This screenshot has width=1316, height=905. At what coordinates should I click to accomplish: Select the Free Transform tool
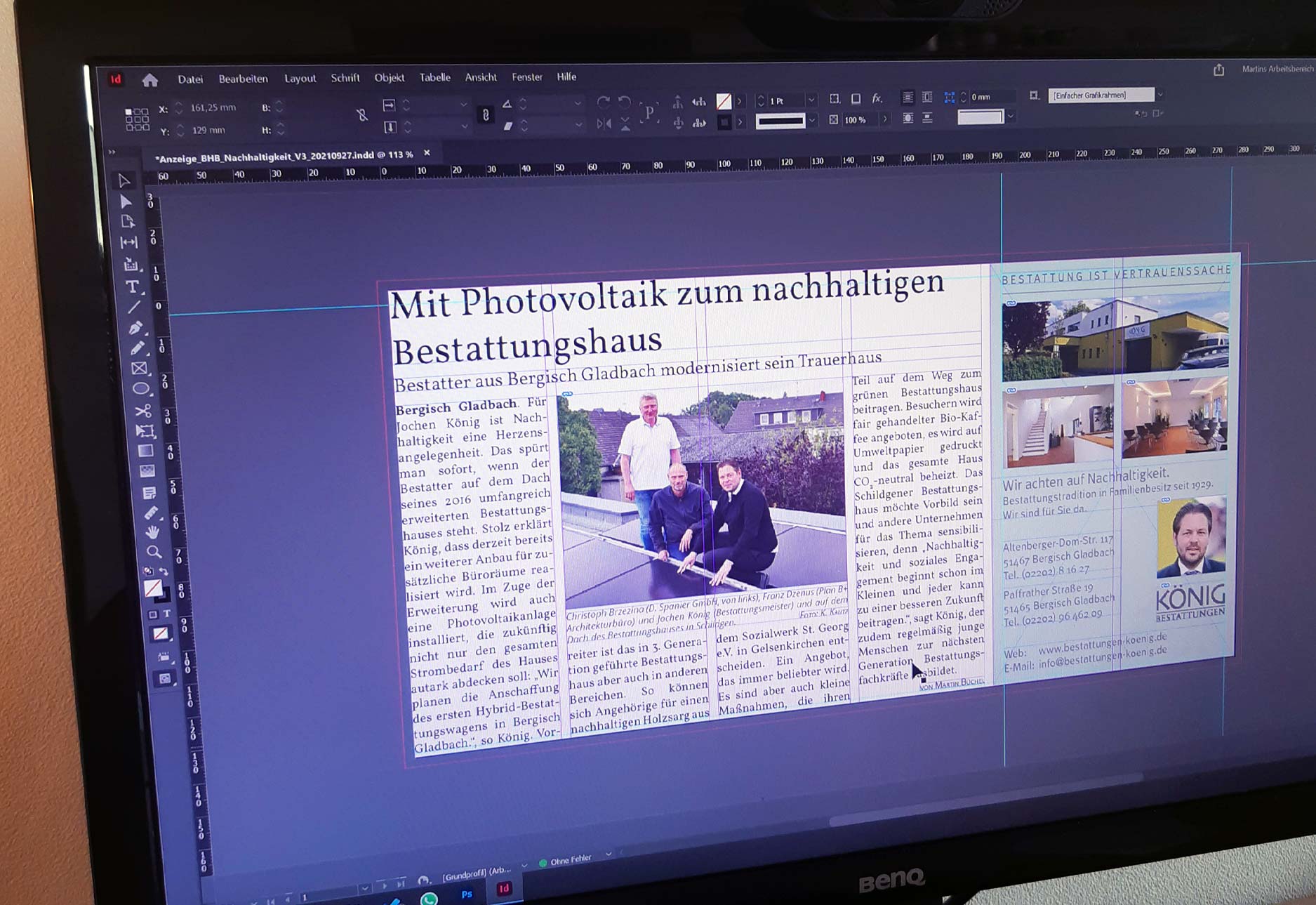(145, 430)
